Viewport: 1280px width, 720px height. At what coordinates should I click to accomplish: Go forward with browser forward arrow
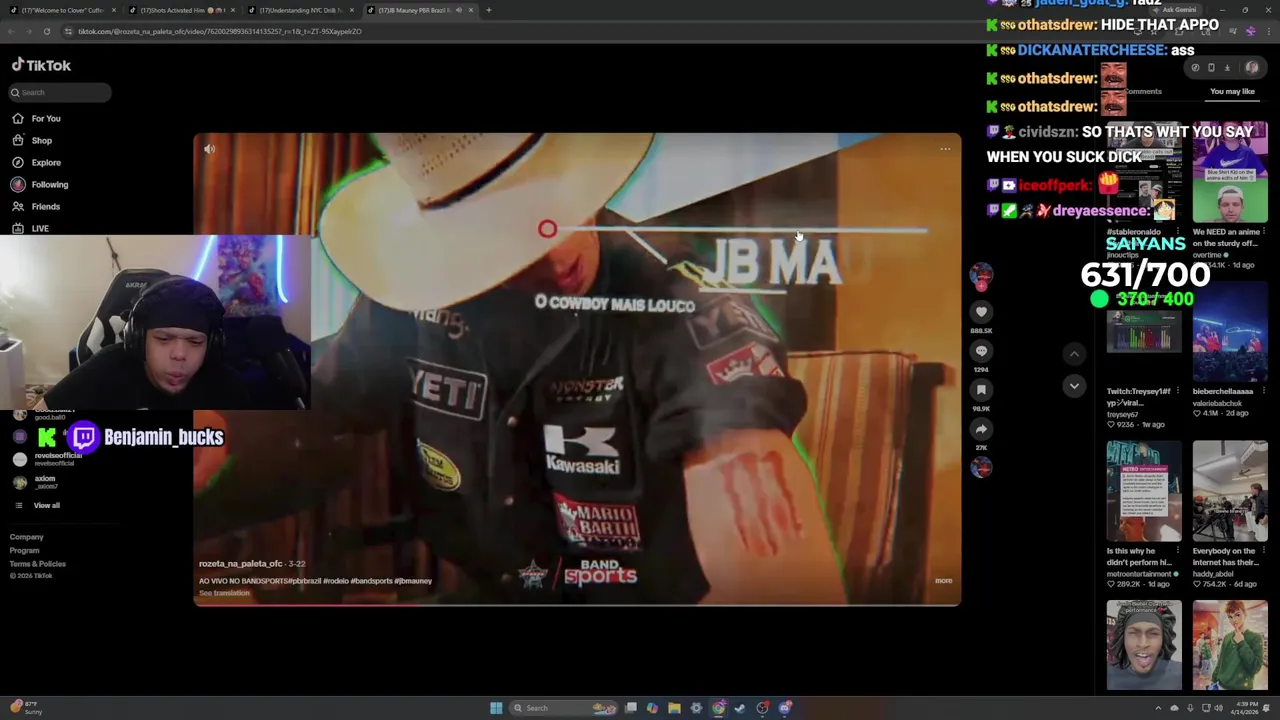(29, 31)
